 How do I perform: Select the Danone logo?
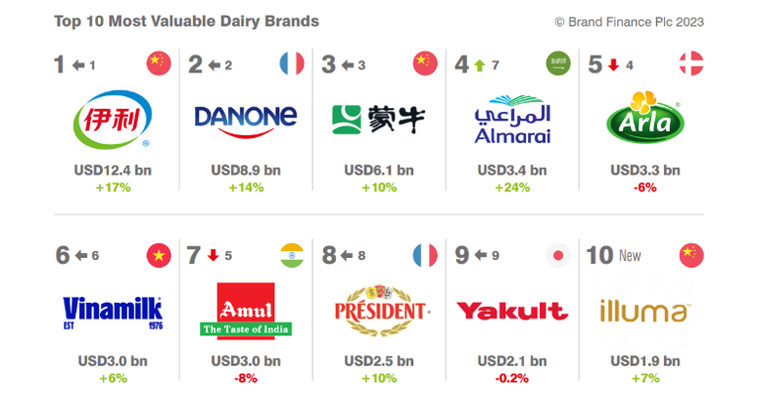[245, 117]
